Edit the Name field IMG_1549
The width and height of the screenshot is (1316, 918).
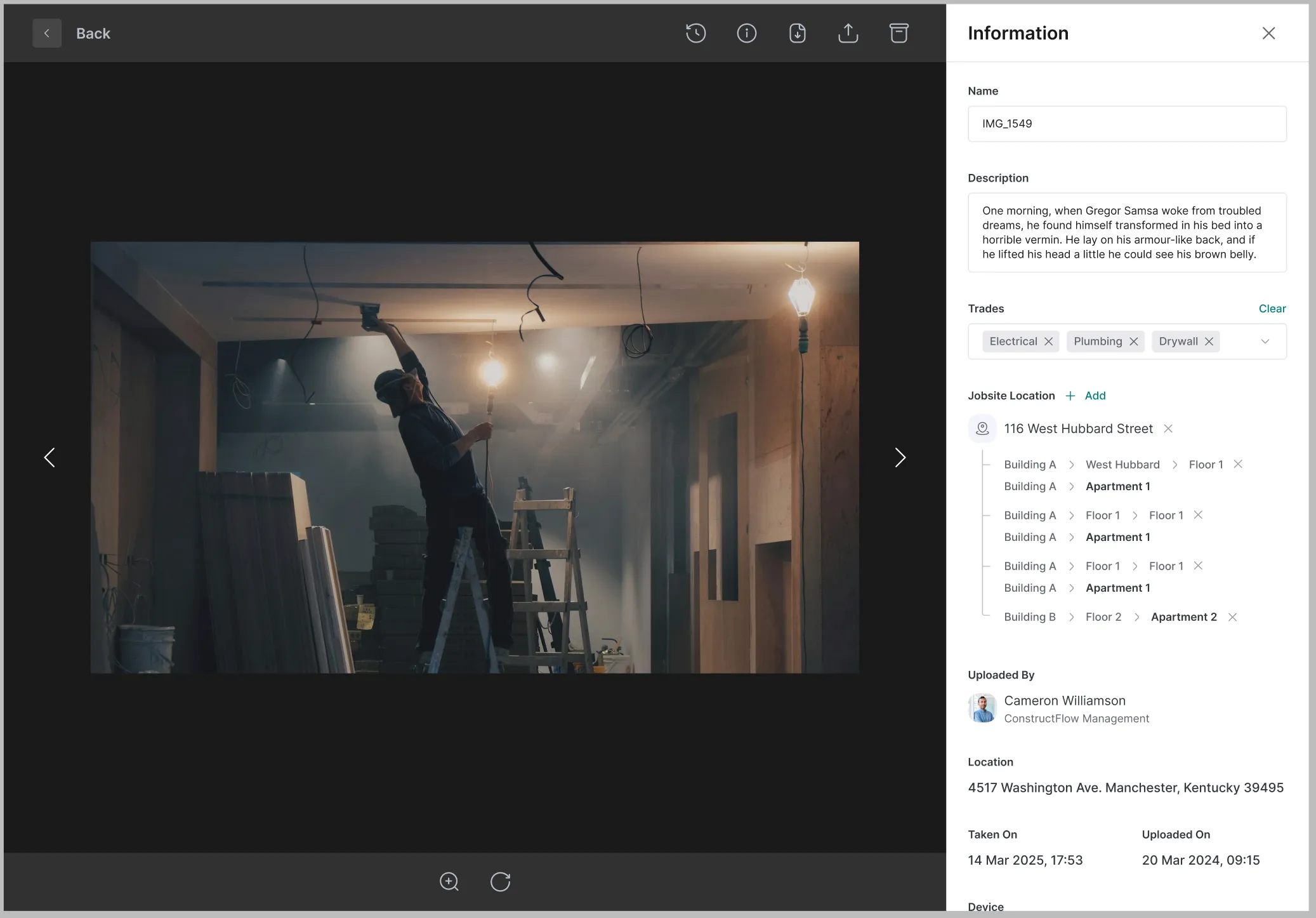[x=1127, y=124]
